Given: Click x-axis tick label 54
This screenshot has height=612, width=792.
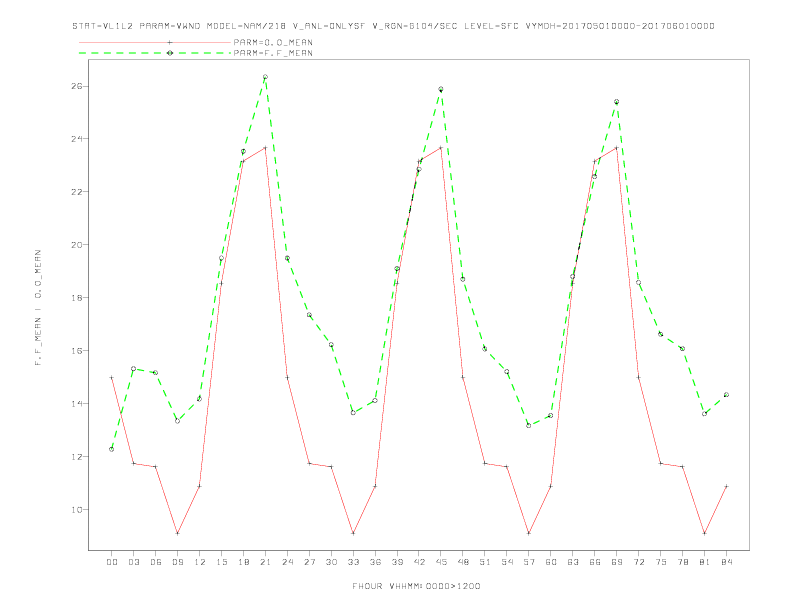Looking at the screenshot, I should click(x=507, y=562).
